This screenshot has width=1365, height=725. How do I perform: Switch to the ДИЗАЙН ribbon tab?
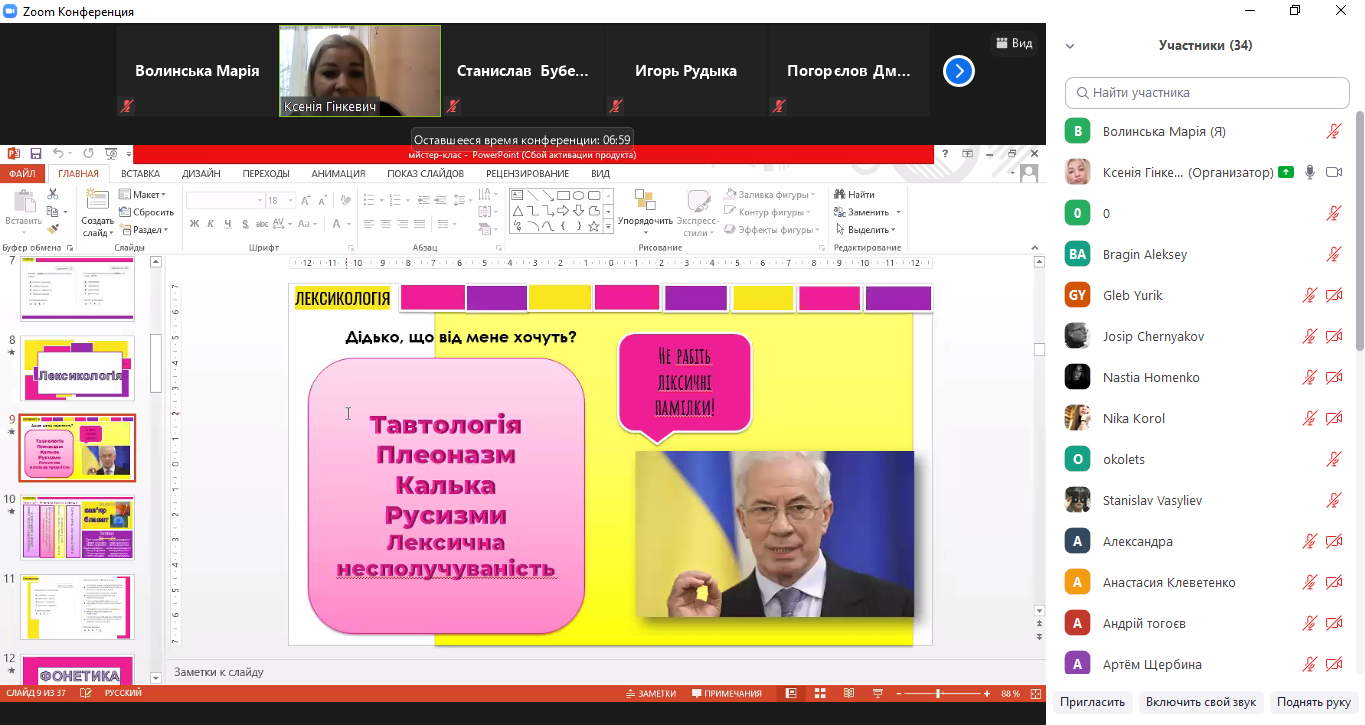coord(201,173)
